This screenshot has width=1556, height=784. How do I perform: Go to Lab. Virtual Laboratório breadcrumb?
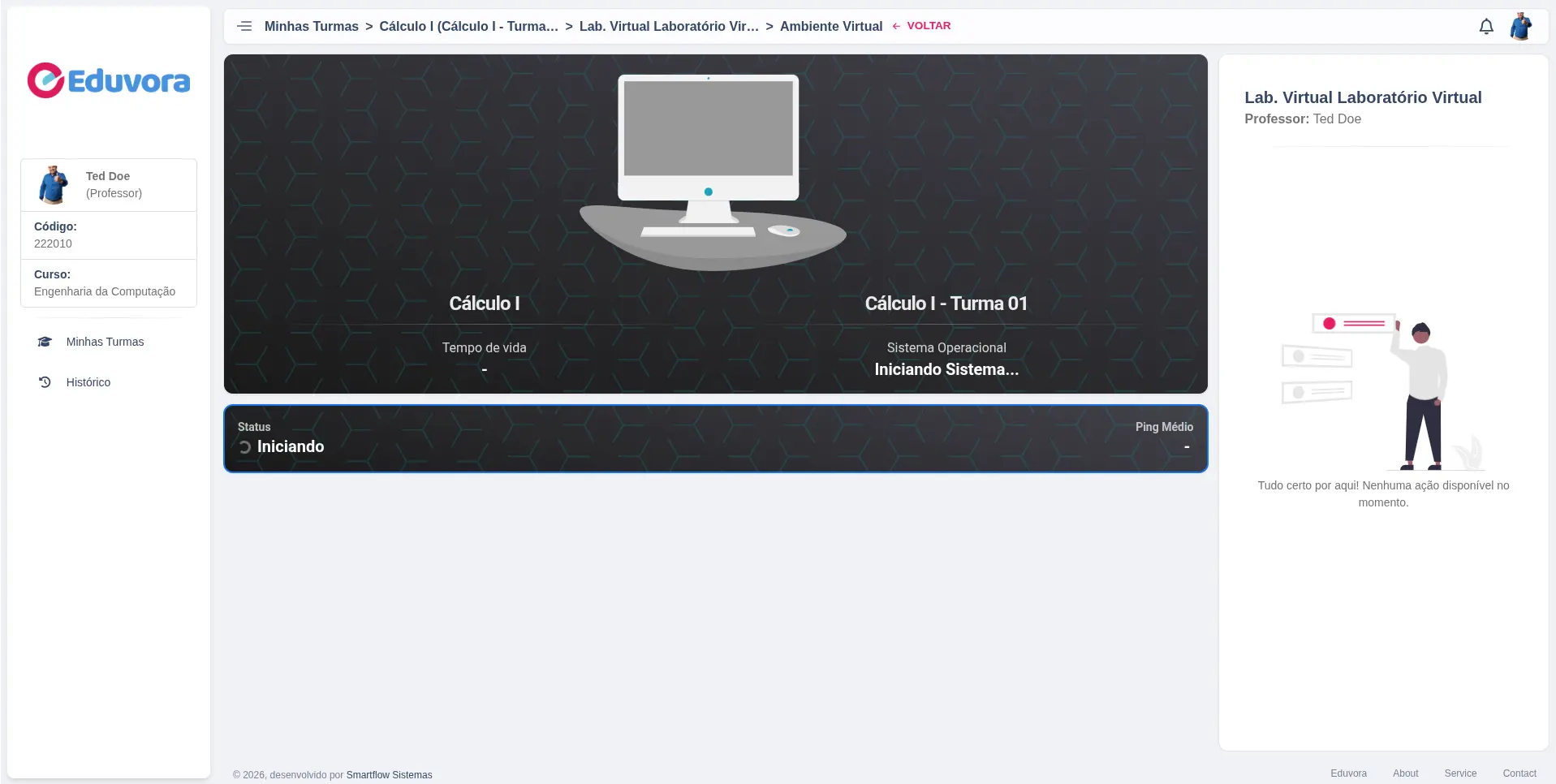(670, 26)
